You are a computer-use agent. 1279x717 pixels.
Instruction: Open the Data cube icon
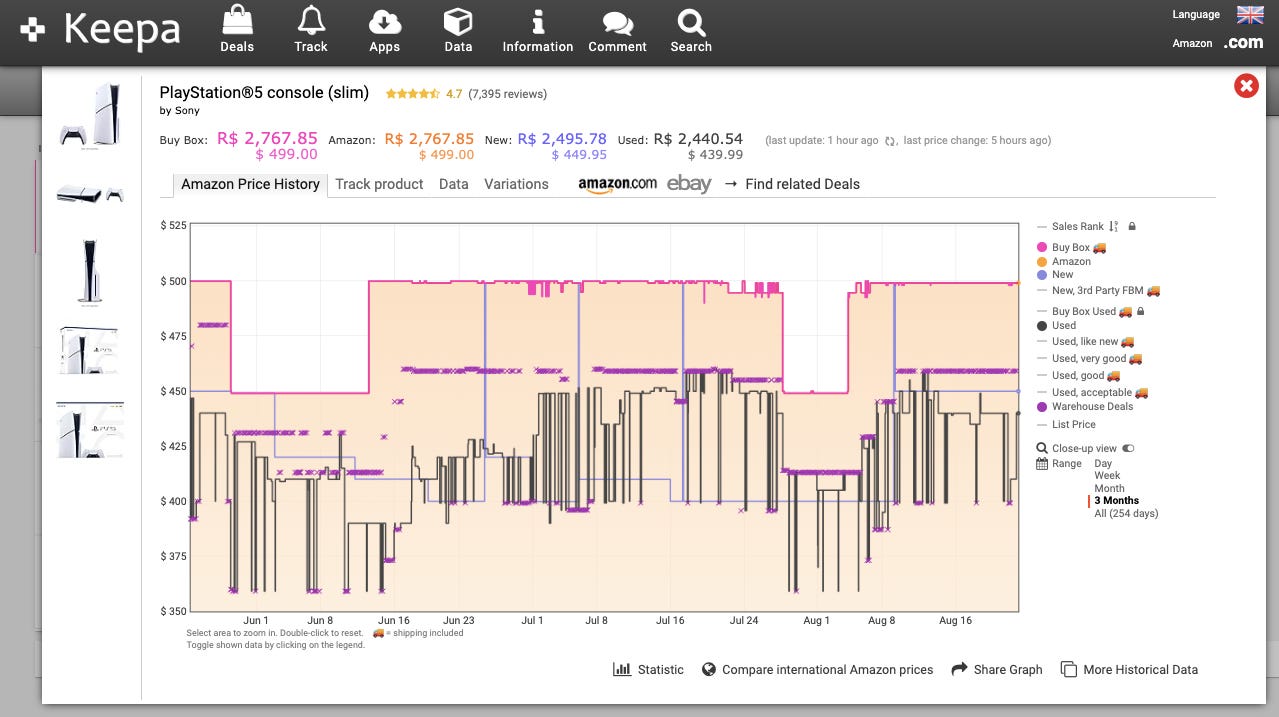tap(458, 21)
